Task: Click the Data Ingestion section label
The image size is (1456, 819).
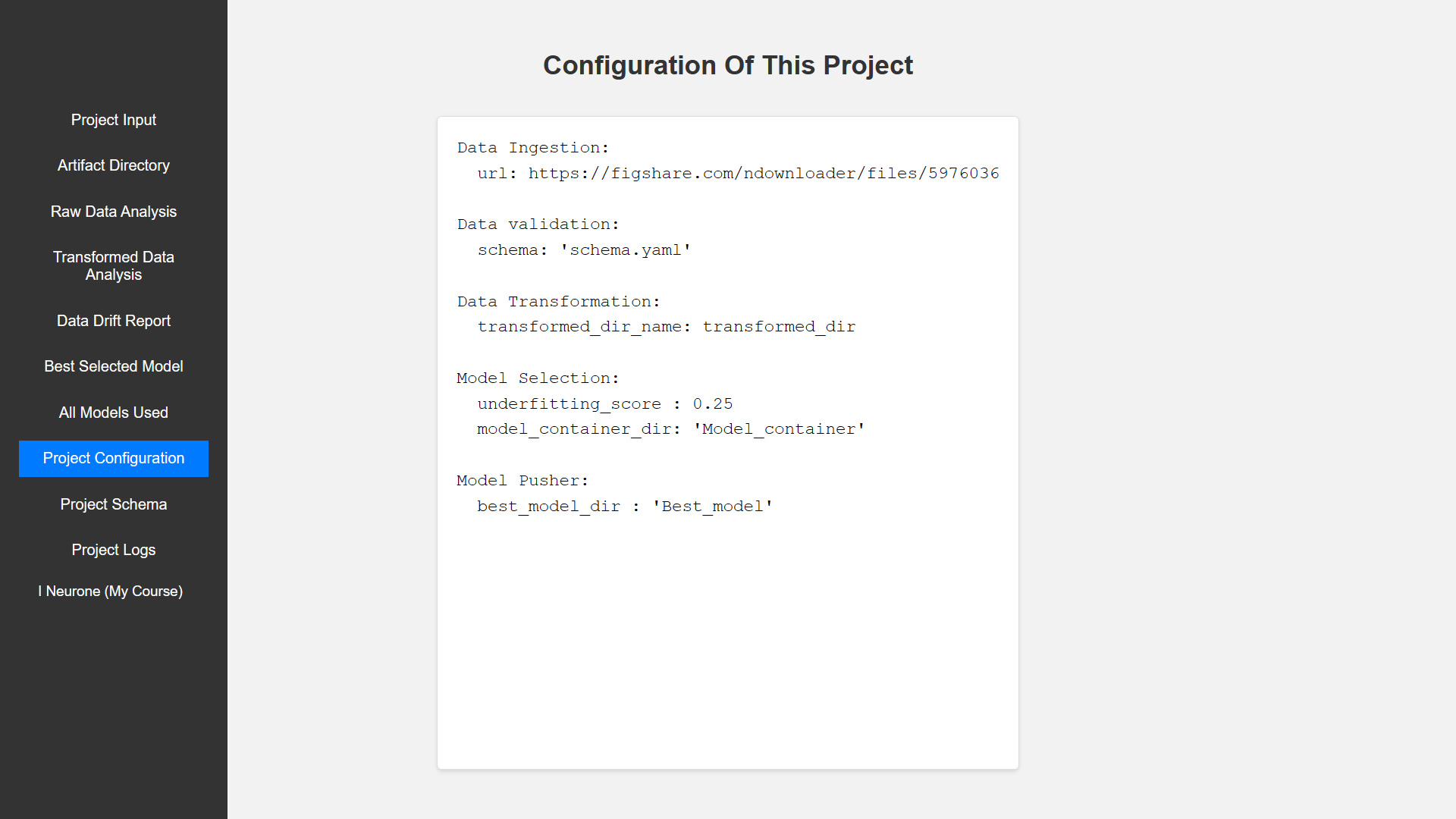Action: (533, 147)
